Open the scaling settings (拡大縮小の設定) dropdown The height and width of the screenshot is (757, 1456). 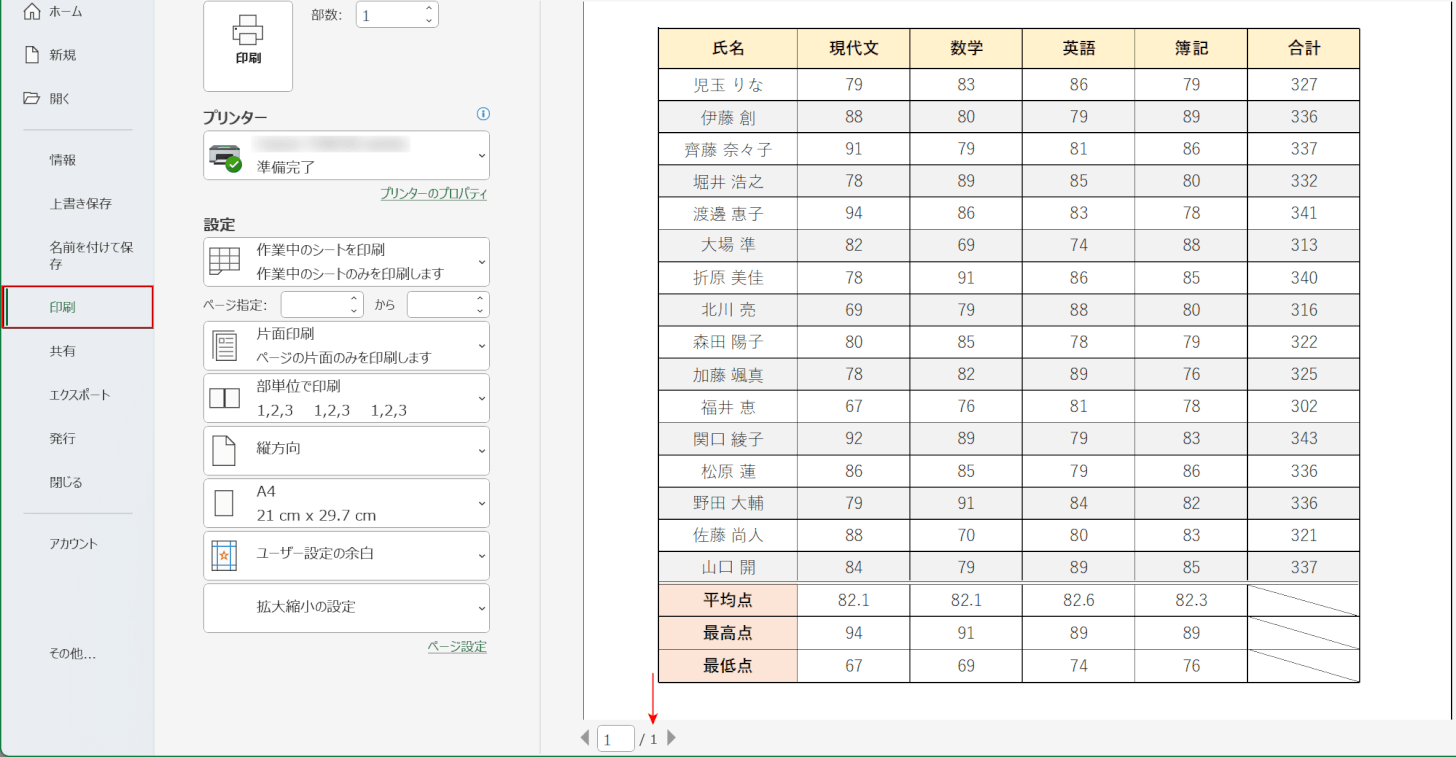pos(346,608)
